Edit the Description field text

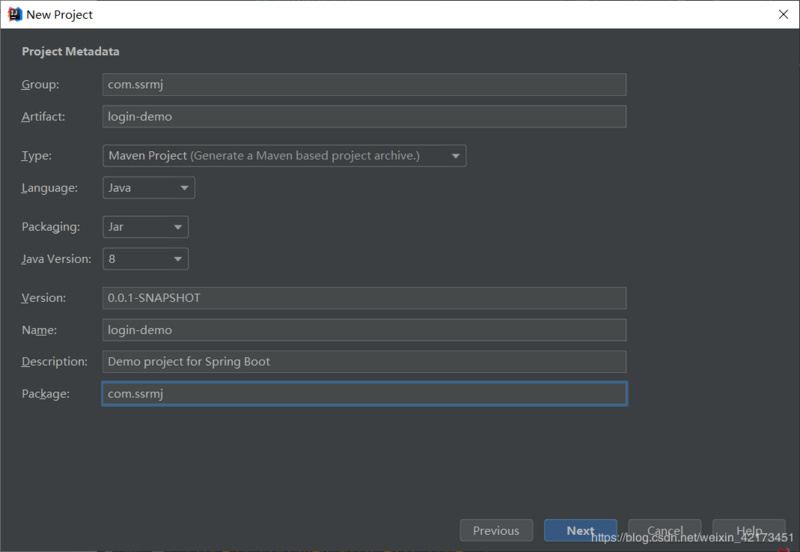364,362
